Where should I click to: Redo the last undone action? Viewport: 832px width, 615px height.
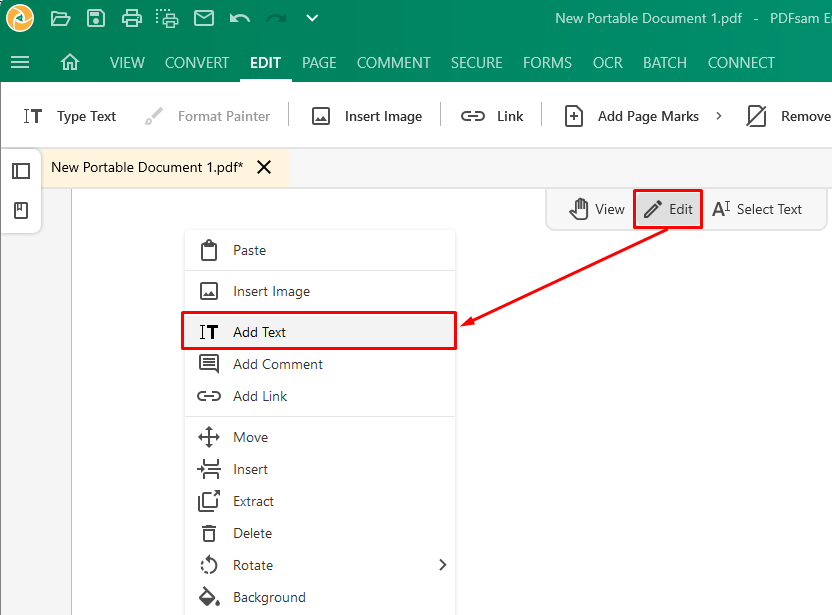click(x=276, y=19)
